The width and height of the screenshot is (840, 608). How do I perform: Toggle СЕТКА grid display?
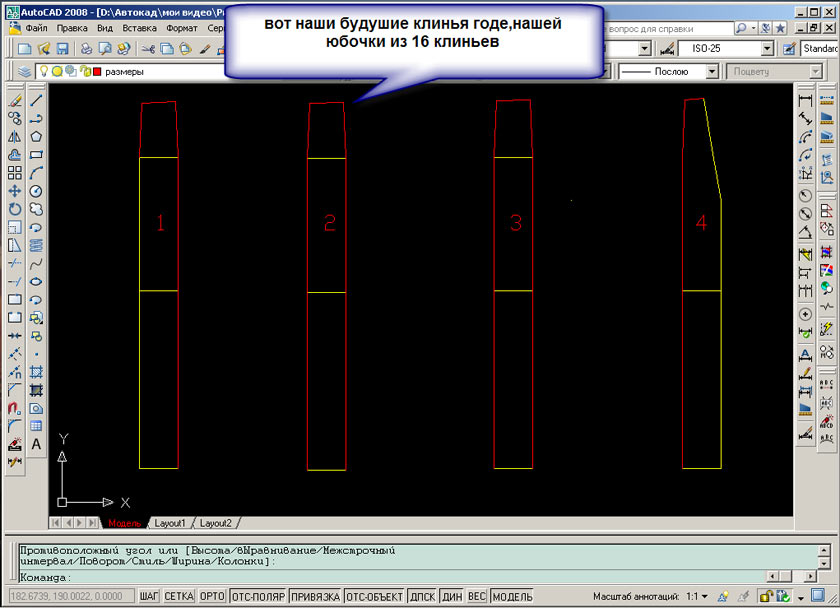[x=179, y=596]
